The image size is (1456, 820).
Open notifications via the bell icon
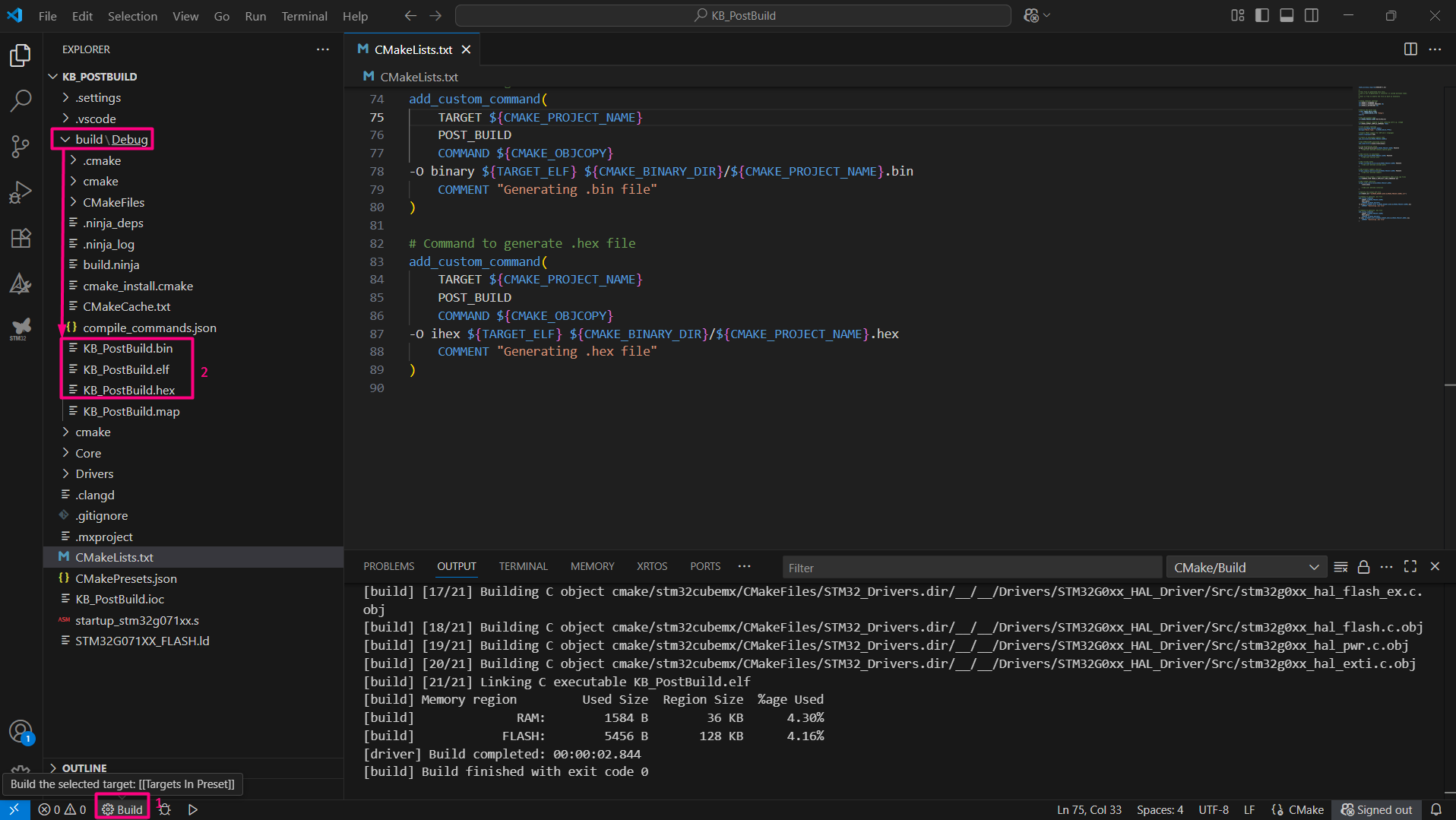click(1436, 809)
